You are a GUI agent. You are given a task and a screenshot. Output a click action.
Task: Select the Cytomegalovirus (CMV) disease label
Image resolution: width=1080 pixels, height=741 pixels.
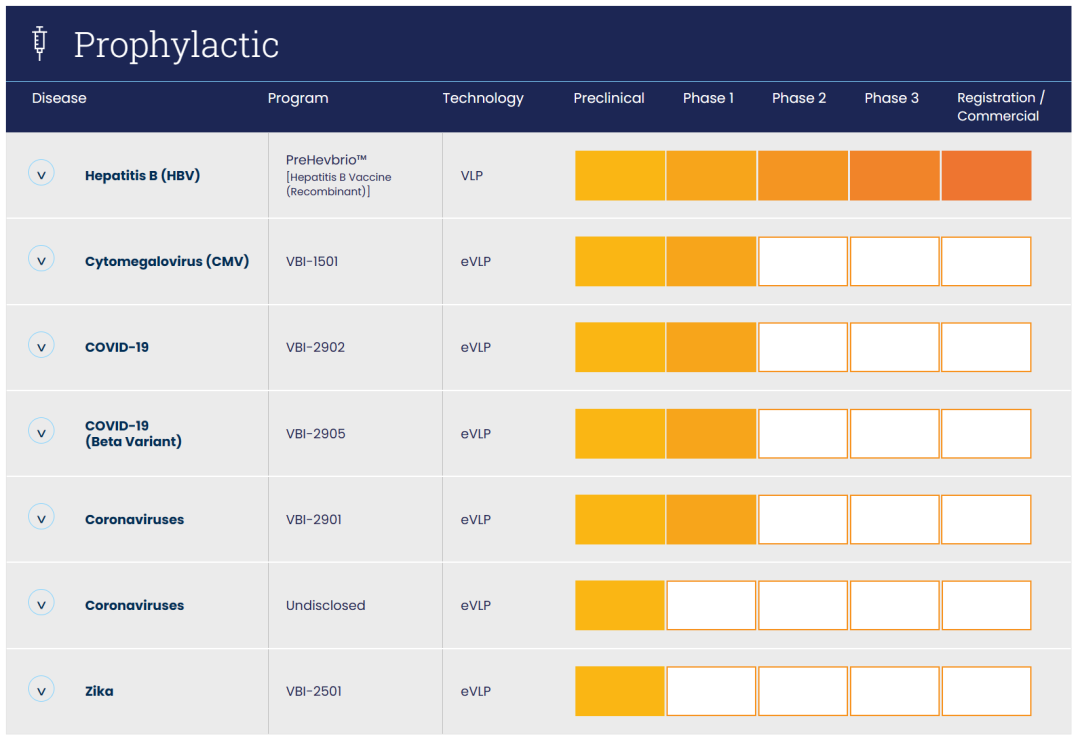tap(166, 261)
